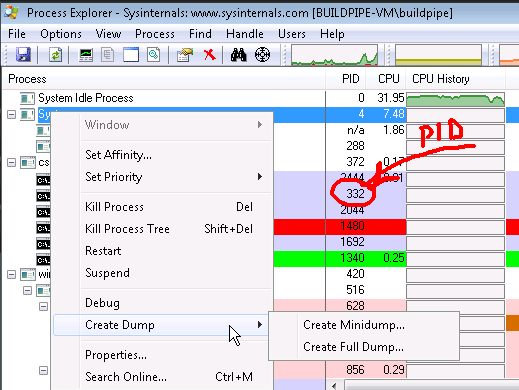Open the Find menu

click(200, 34)
